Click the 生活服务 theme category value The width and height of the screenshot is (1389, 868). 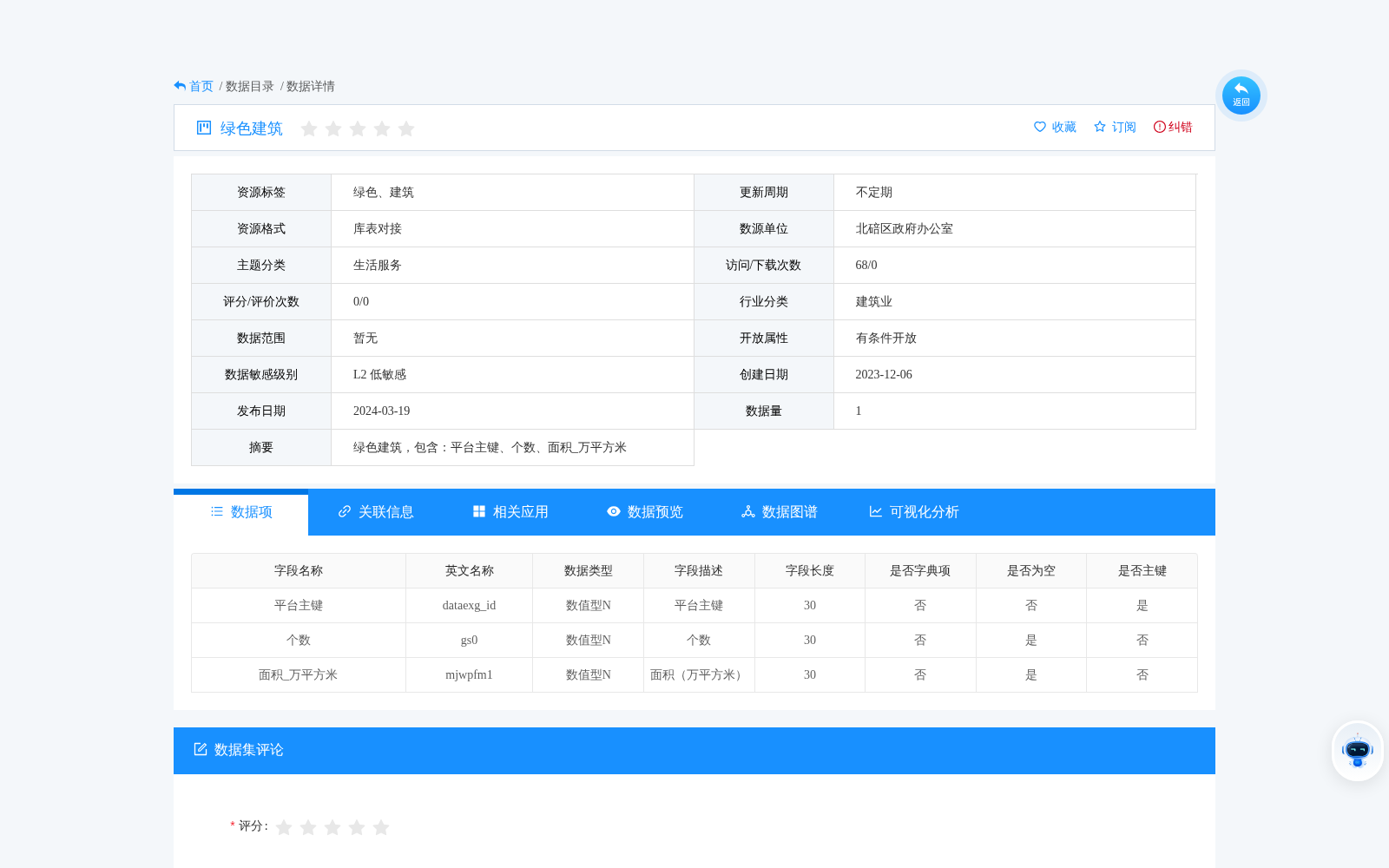coord(378,266)
